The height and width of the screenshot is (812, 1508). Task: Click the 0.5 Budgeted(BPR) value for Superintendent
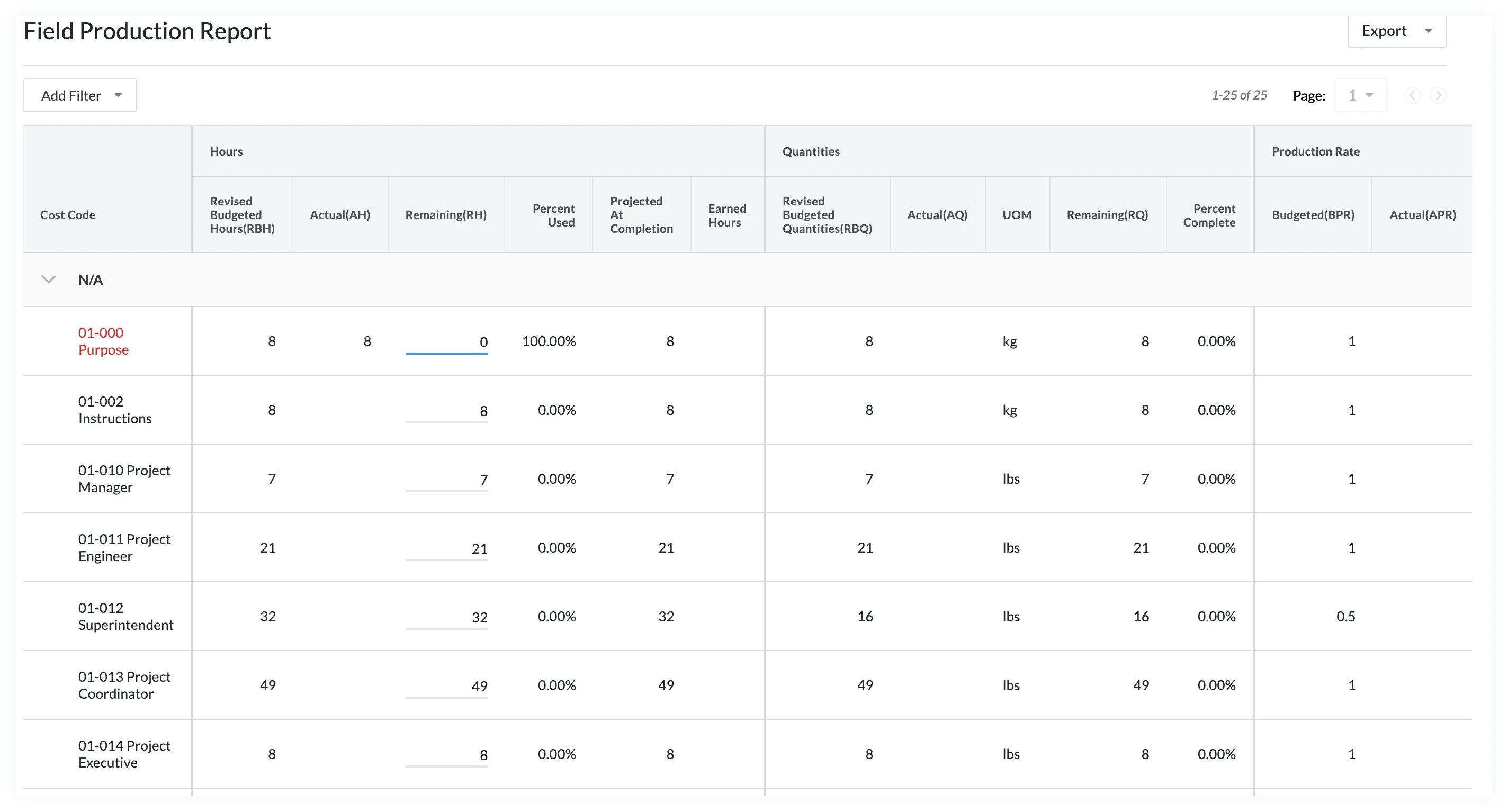(1346, 617)
